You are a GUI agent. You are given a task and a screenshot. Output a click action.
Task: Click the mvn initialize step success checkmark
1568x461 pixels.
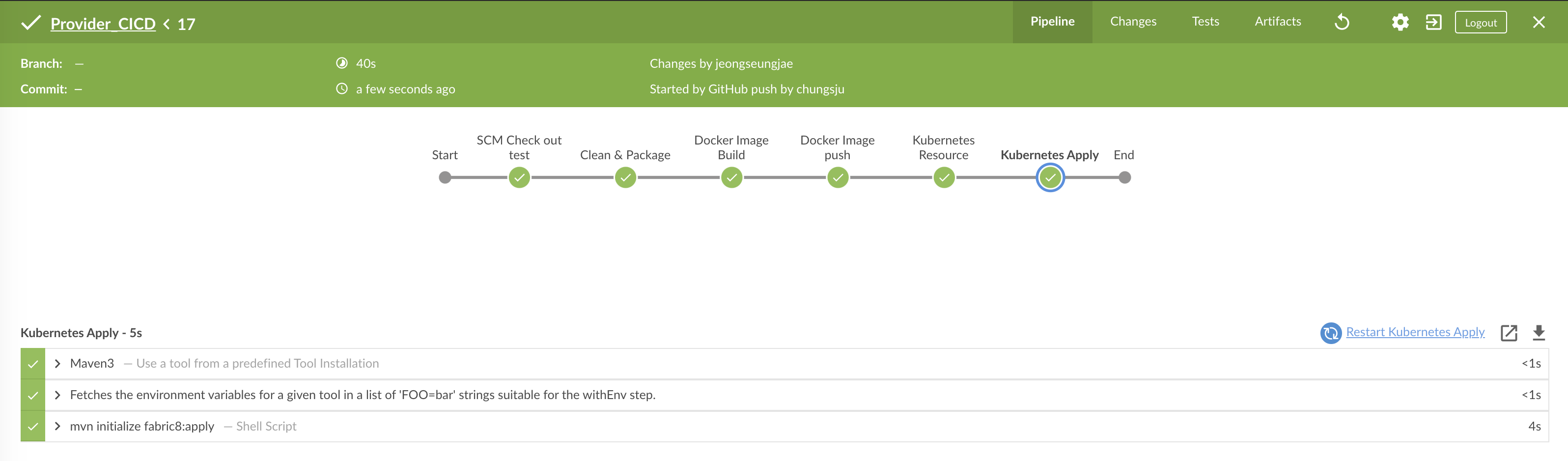(x=33, y=427)
